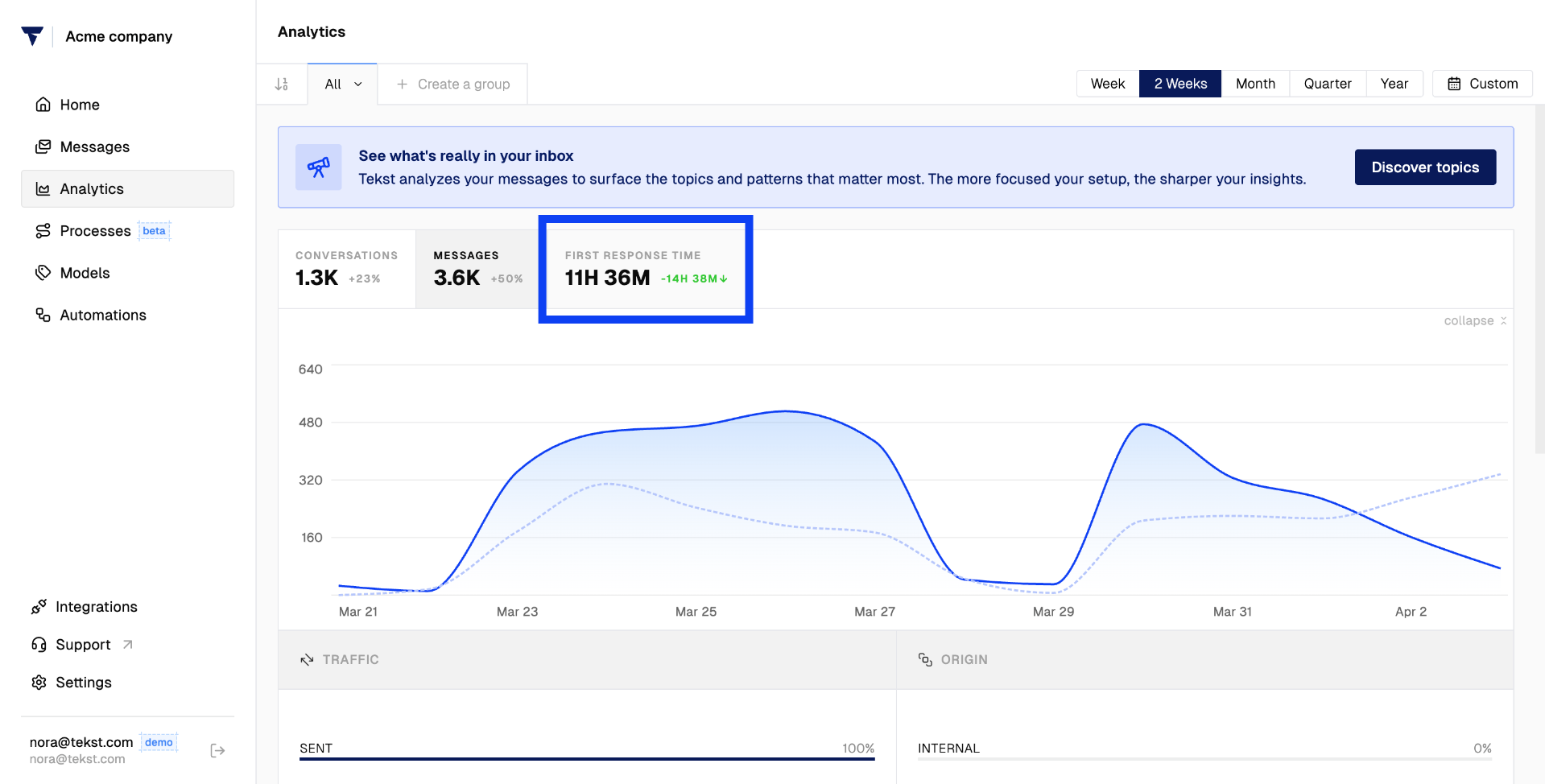
Task: Click the Discover topics button
Action: click(1425, 167)
